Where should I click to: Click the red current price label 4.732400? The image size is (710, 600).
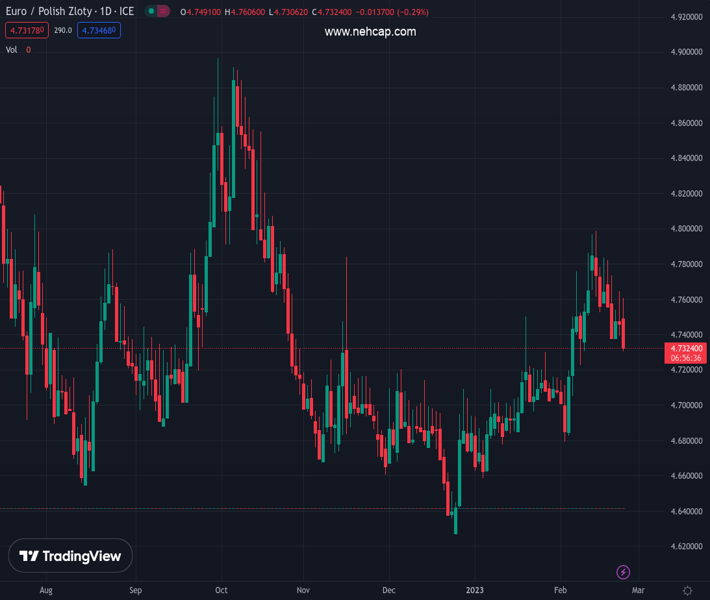tap(685, 348)
